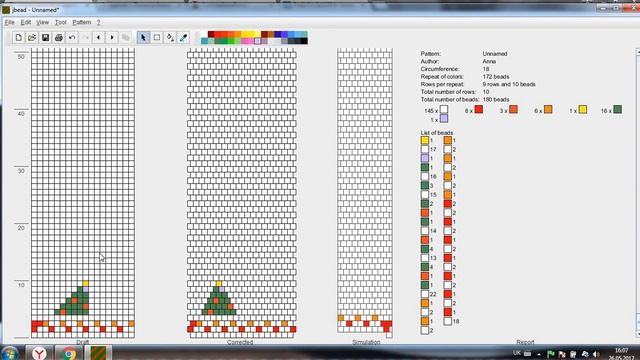
Task: Click the large red bead block in Simulation
Action: [386, 325]
